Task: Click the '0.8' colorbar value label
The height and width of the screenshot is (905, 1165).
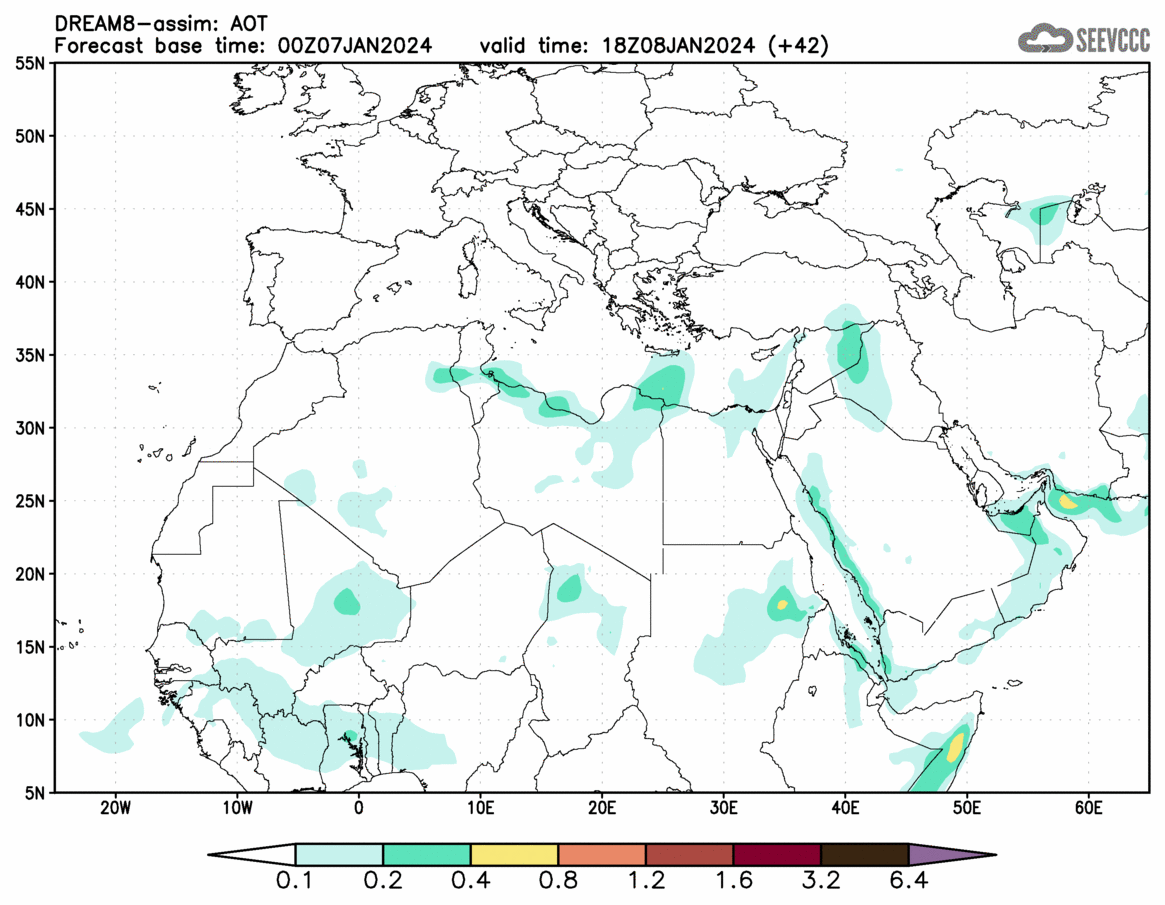Action: (558, 881)
